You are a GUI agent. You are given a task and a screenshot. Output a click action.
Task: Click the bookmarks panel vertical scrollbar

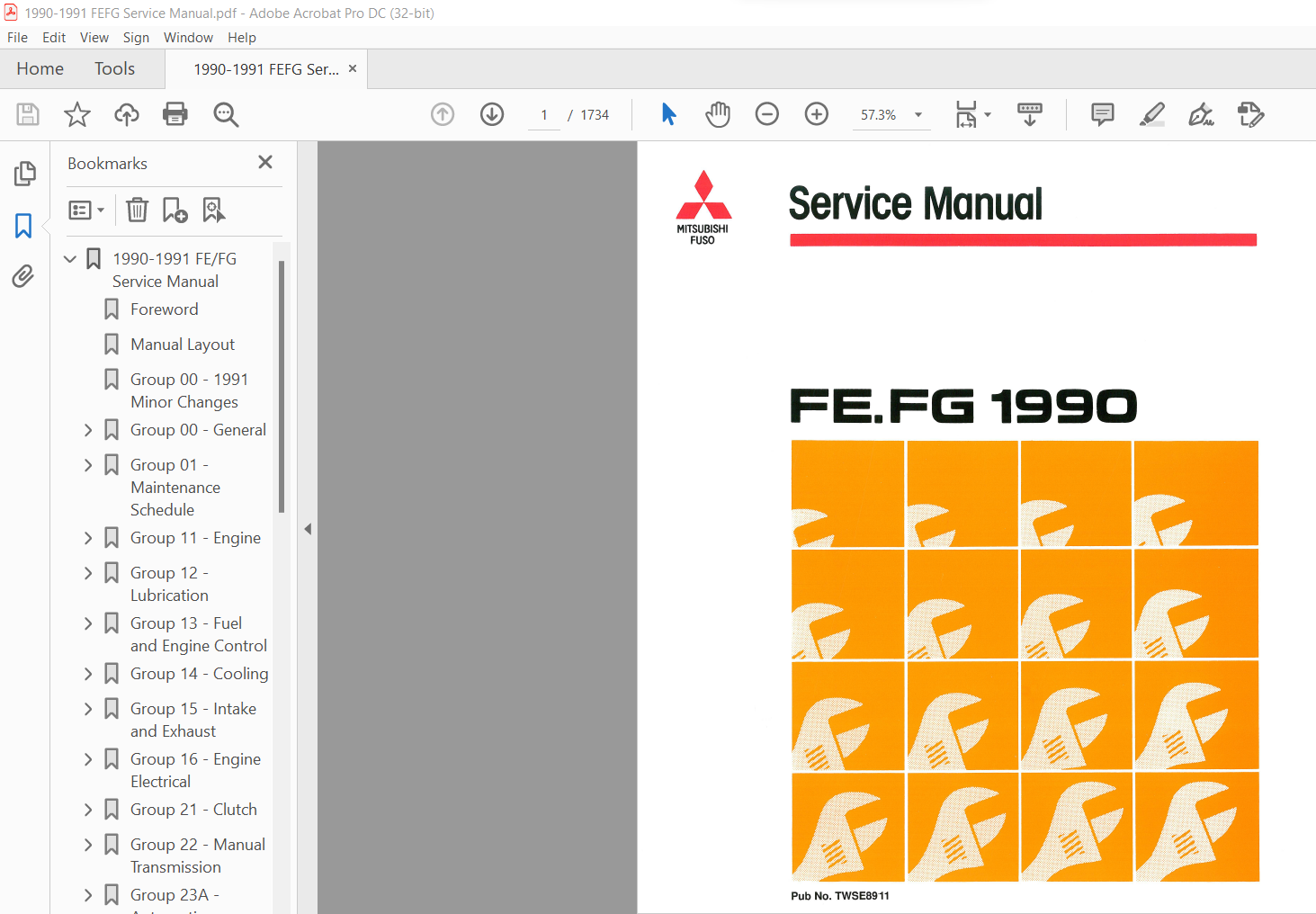pyautogui.click(x=282, y=387)
